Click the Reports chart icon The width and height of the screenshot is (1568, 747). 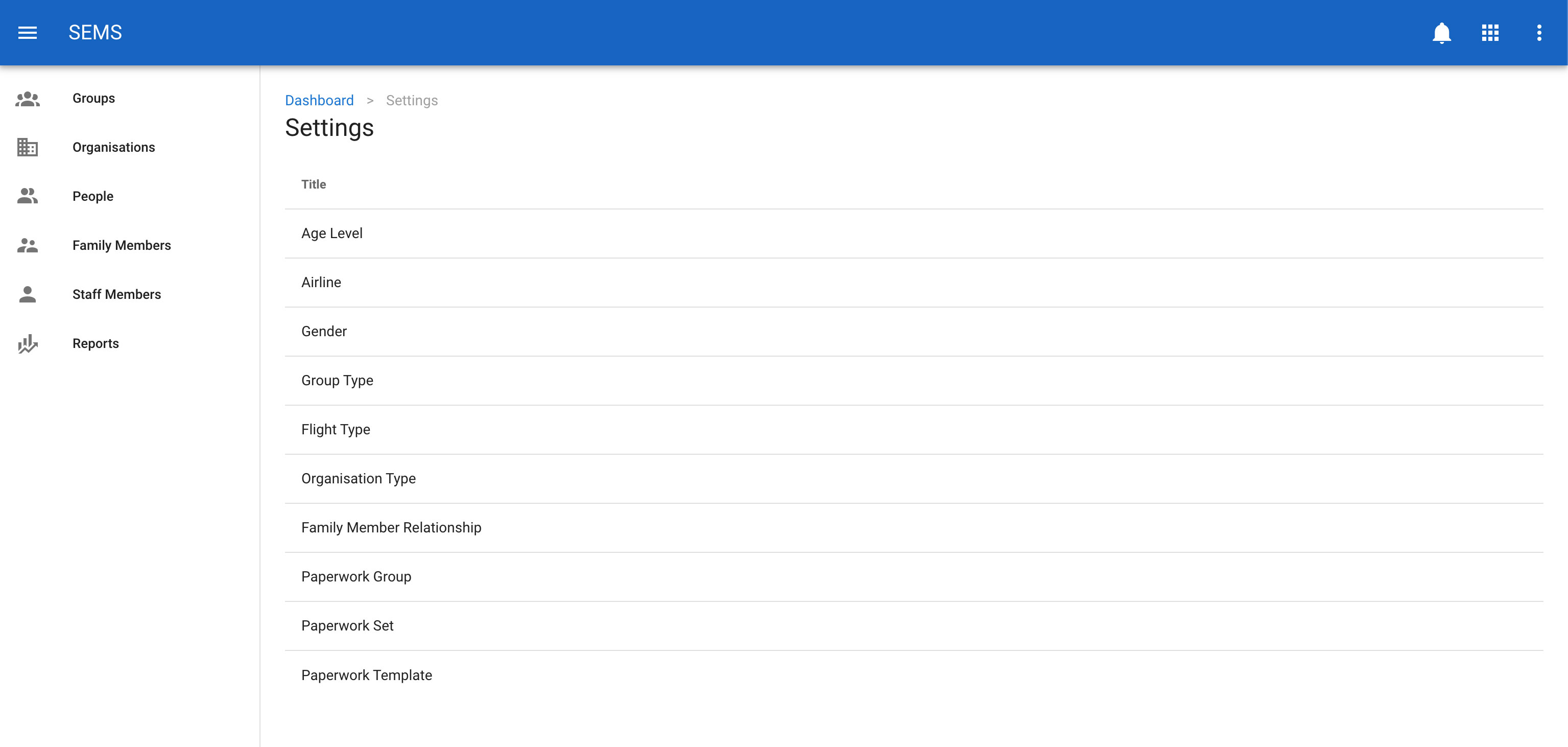28,343
